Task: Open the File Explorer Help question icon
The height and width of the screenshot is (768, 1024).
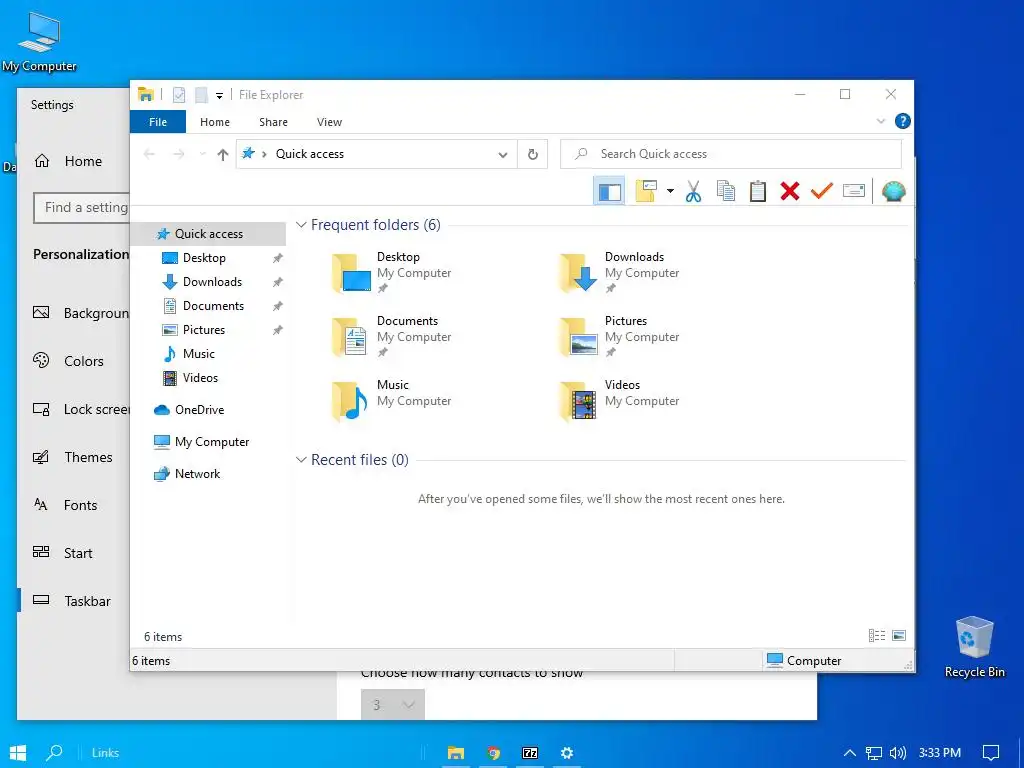Action: (x=903, y=121)
